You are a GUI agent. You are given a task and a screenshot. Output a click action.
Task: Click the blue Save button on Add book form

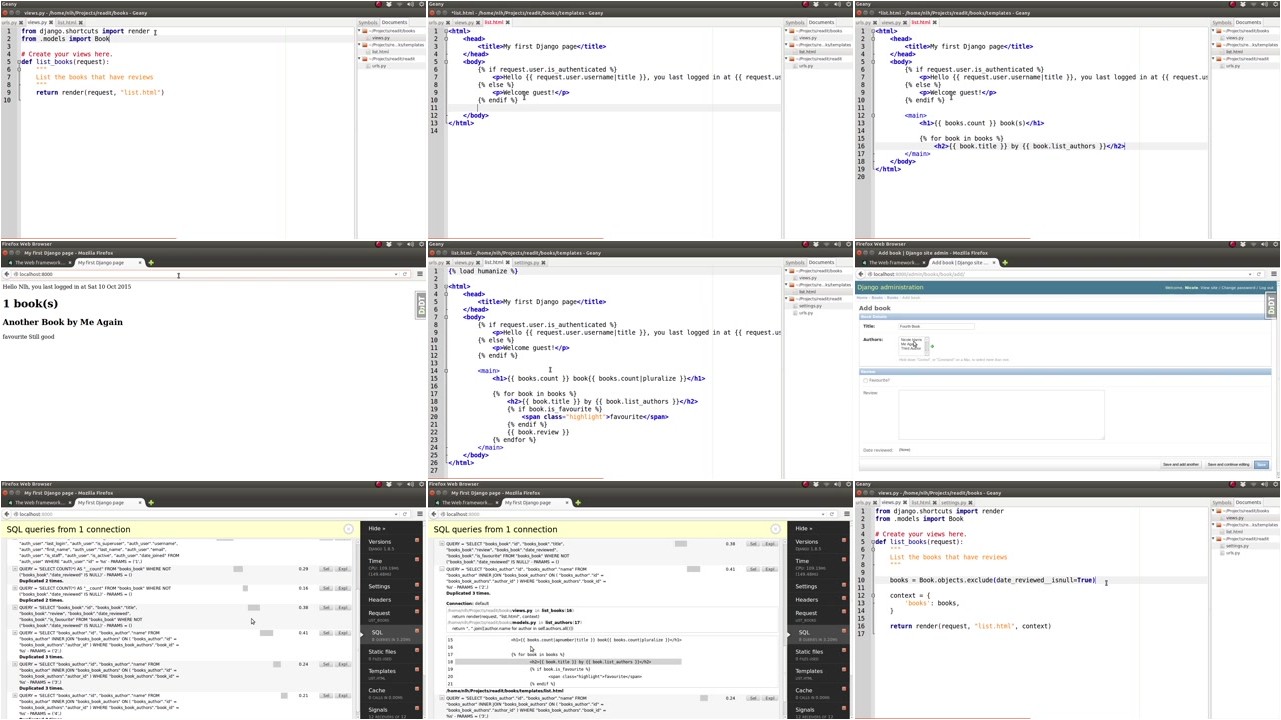[1261, 464]
